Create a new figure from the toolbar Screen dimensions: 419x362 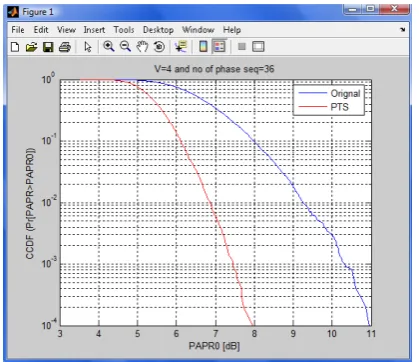(x=15, y=47)
